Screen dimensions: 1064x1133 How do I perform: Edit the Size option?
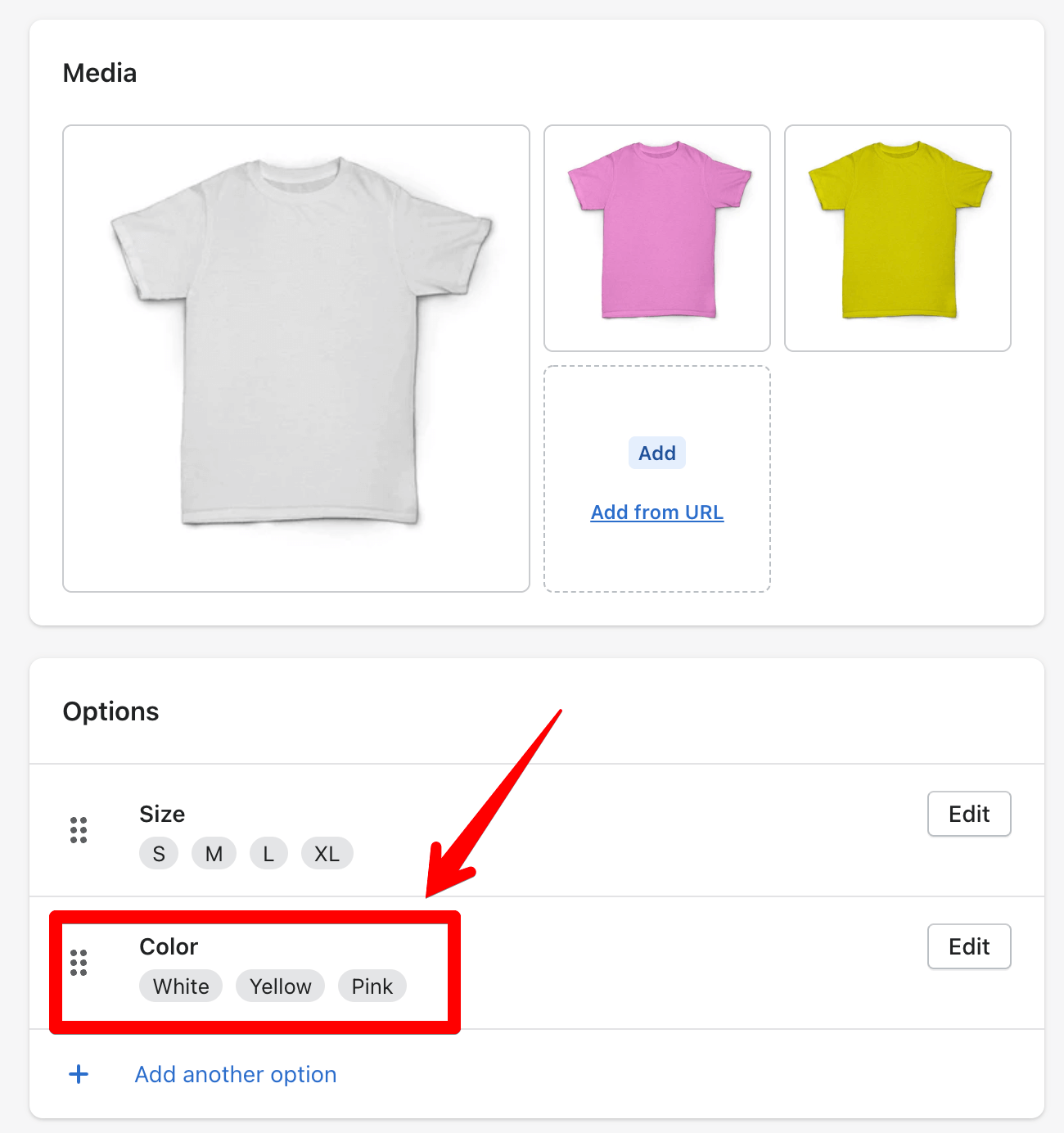coord(969,814)
